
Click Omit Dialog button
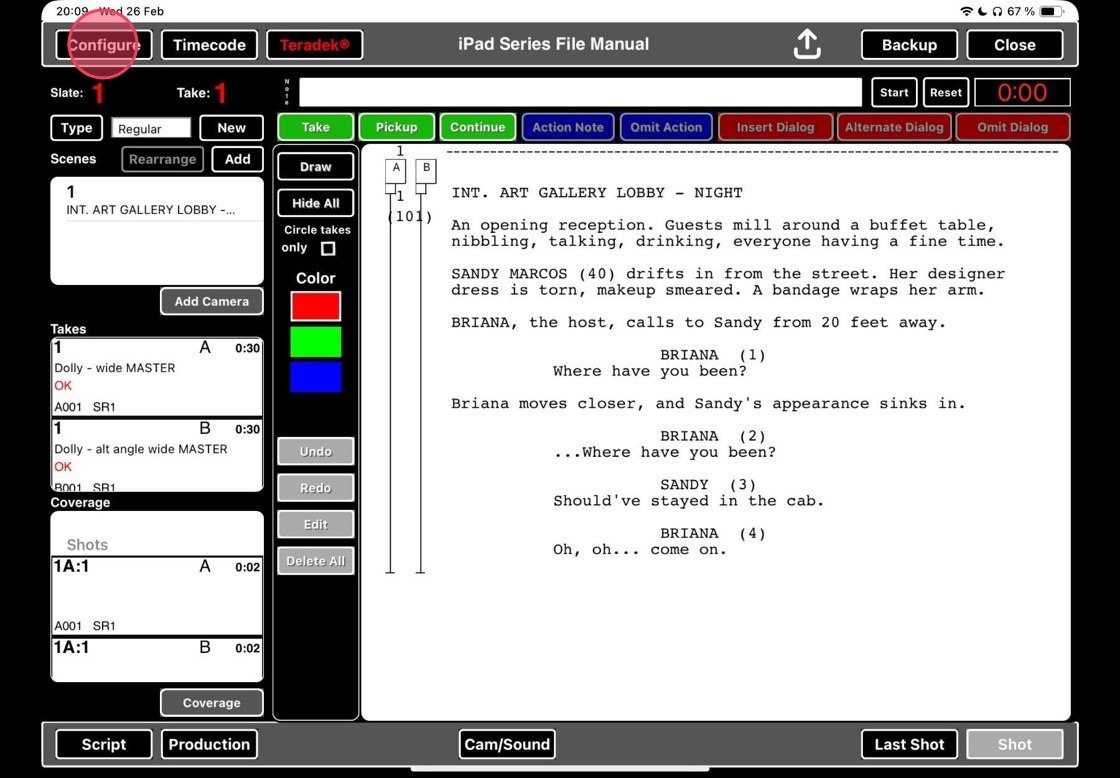coord(1013,127)
